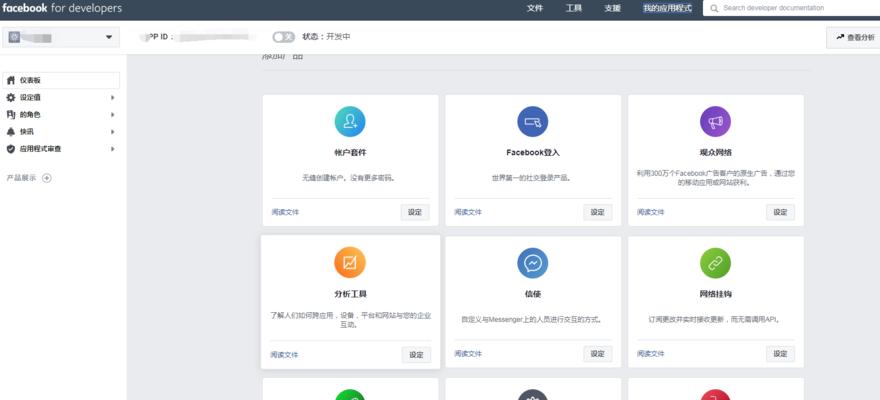Open 阅读文件 link on 分析工具 card
This screenshot has width=880, height=400.
coord(284,355)
